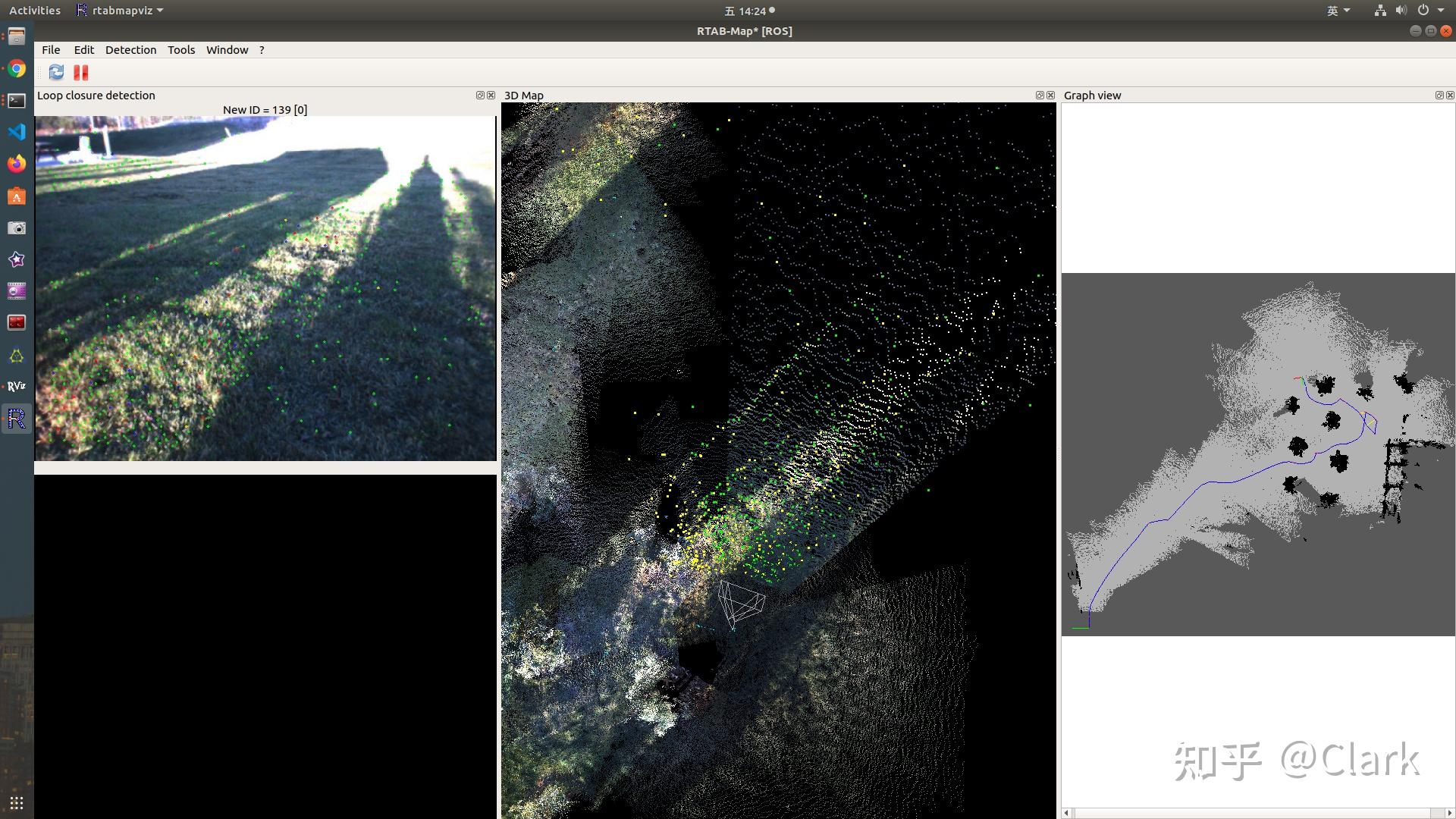
Task: Open the Edit menu
Action: coord(83,50)
